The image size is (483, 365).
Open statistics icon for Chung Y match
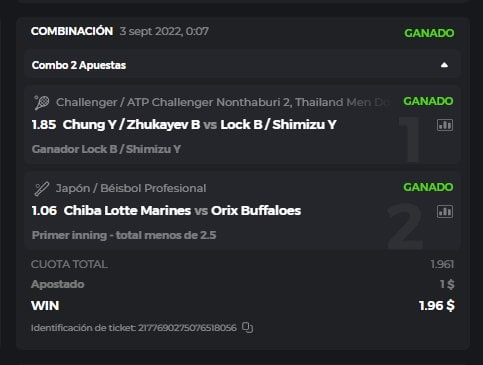(445, 125)
